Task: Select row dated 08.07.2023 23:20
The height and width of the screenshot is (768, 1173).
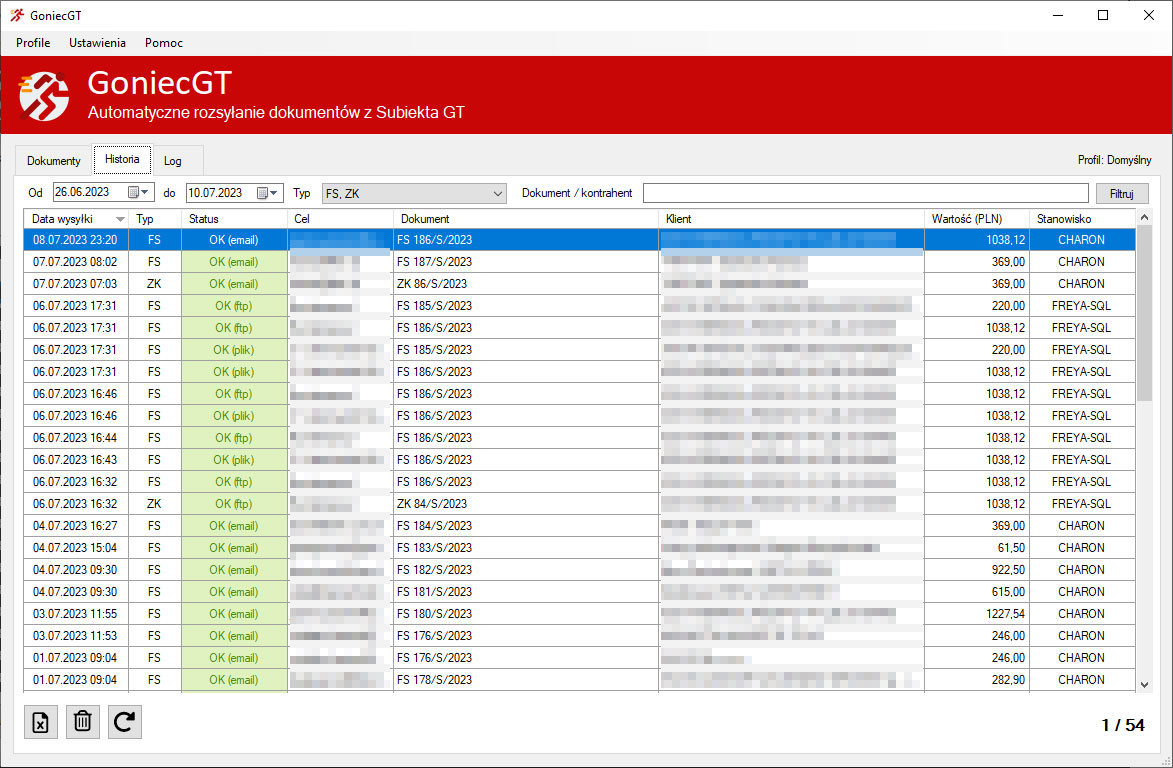Action: coord(580,240)
